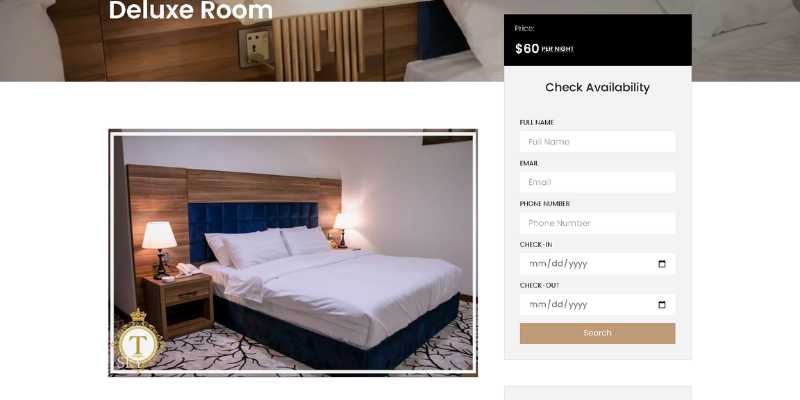Click the PHONE NUMBER field label
Image resolution: width=800 pixels, height=400 pixels.
pyautogui.click(x=545, y=204)
